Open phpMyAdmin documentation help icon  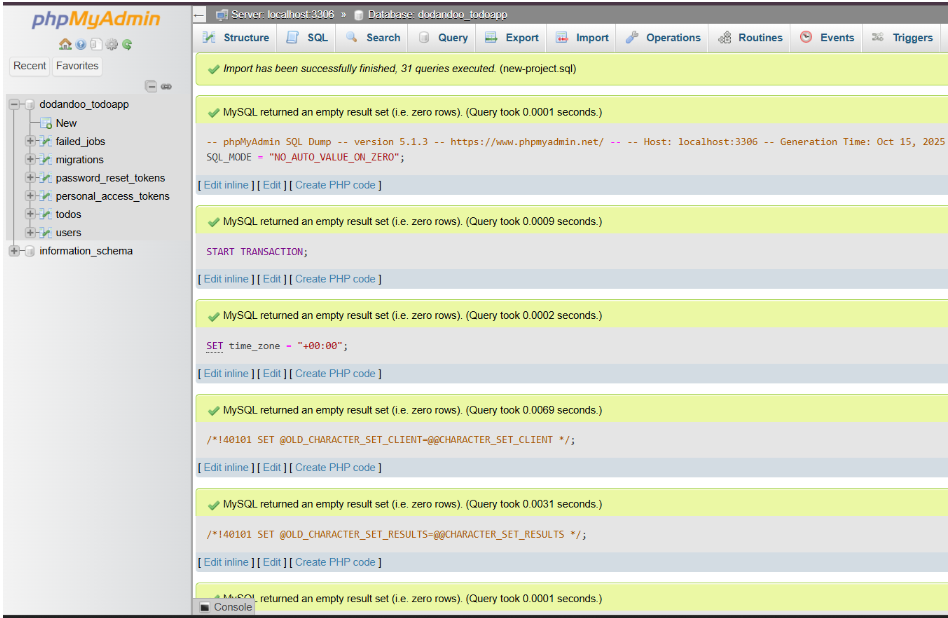tap(80, 44)
